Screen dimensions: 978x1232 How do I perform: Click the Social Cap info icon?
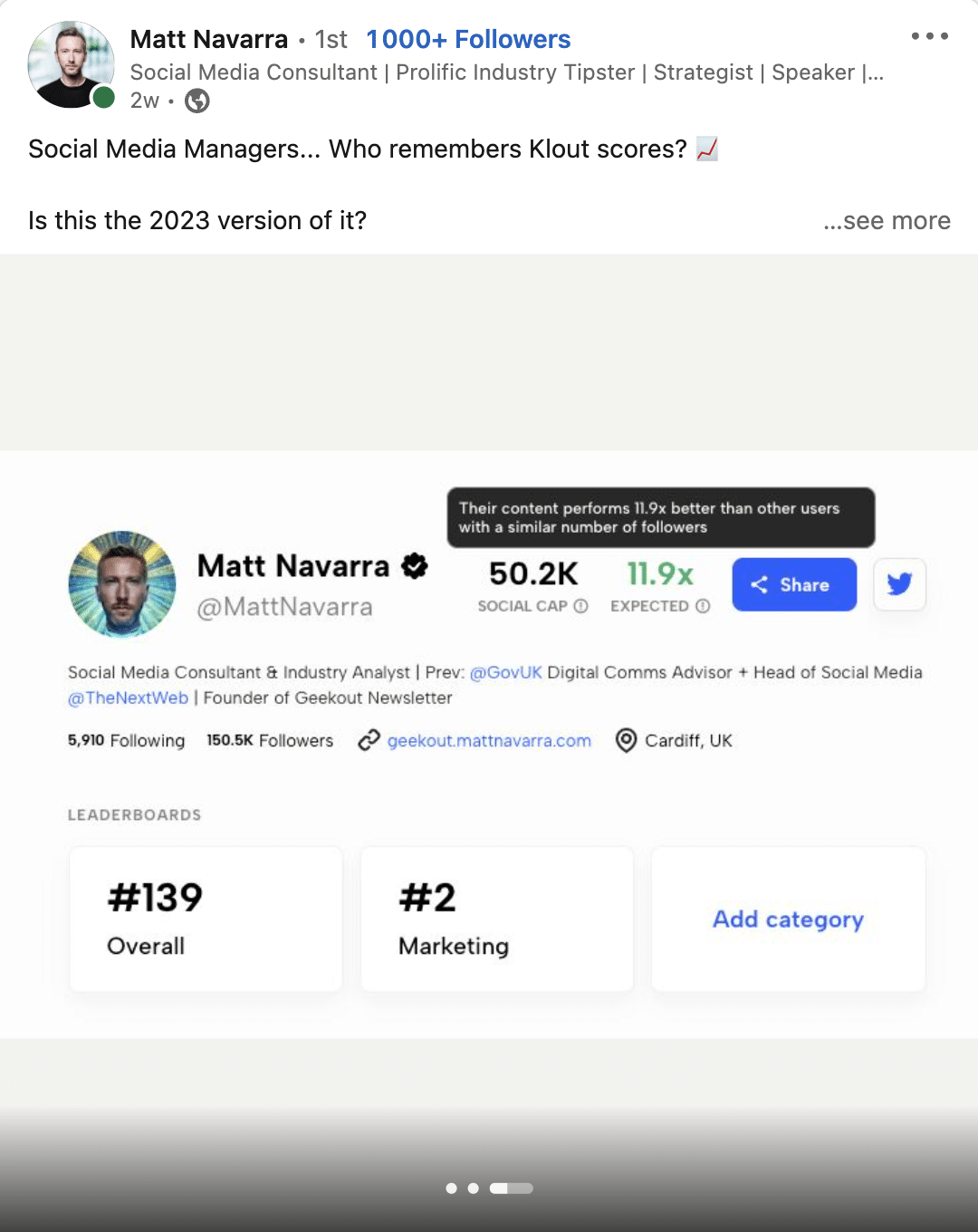pyautogui.click(x=581, y=606)
